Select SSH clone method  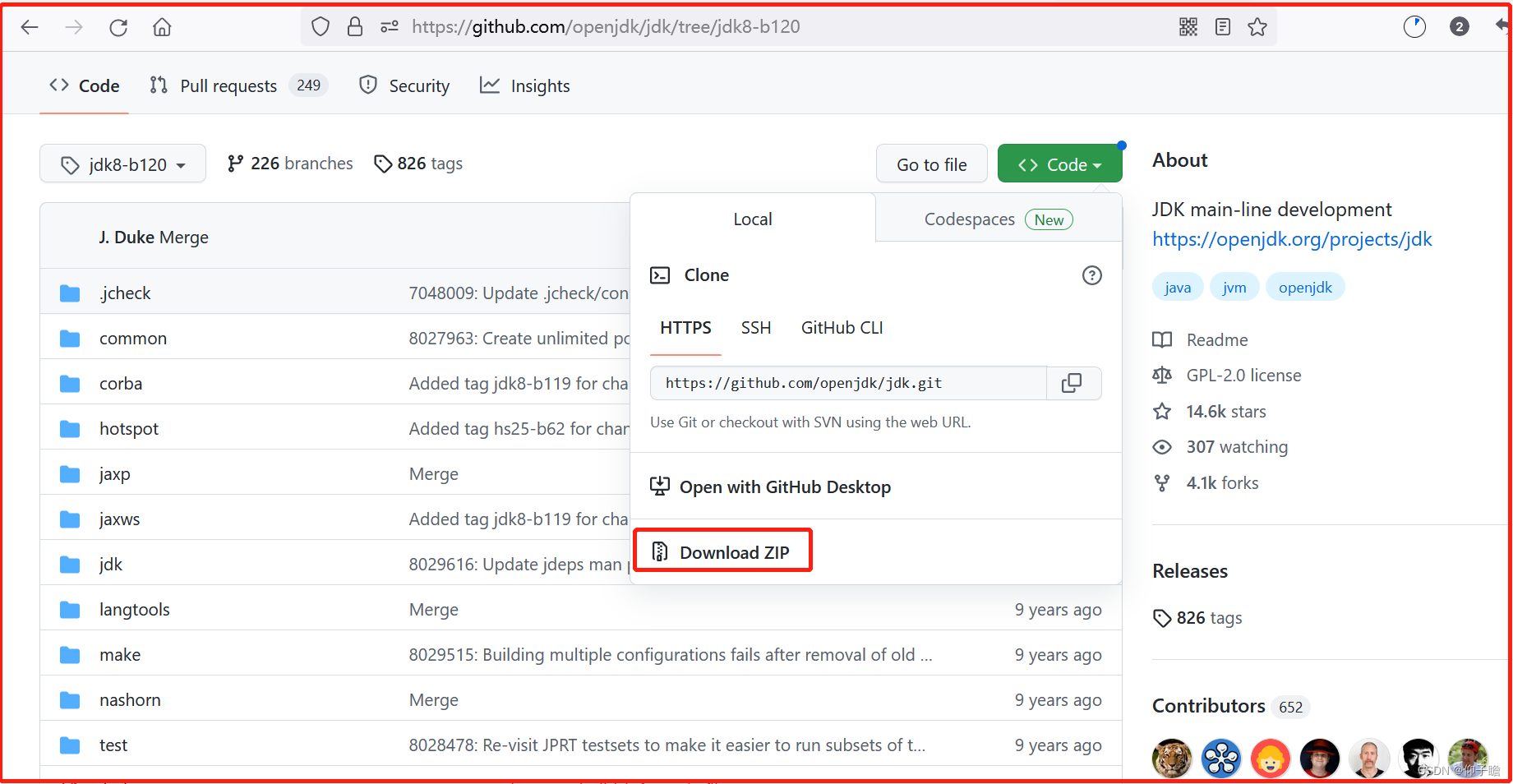[x=756, y=328]
